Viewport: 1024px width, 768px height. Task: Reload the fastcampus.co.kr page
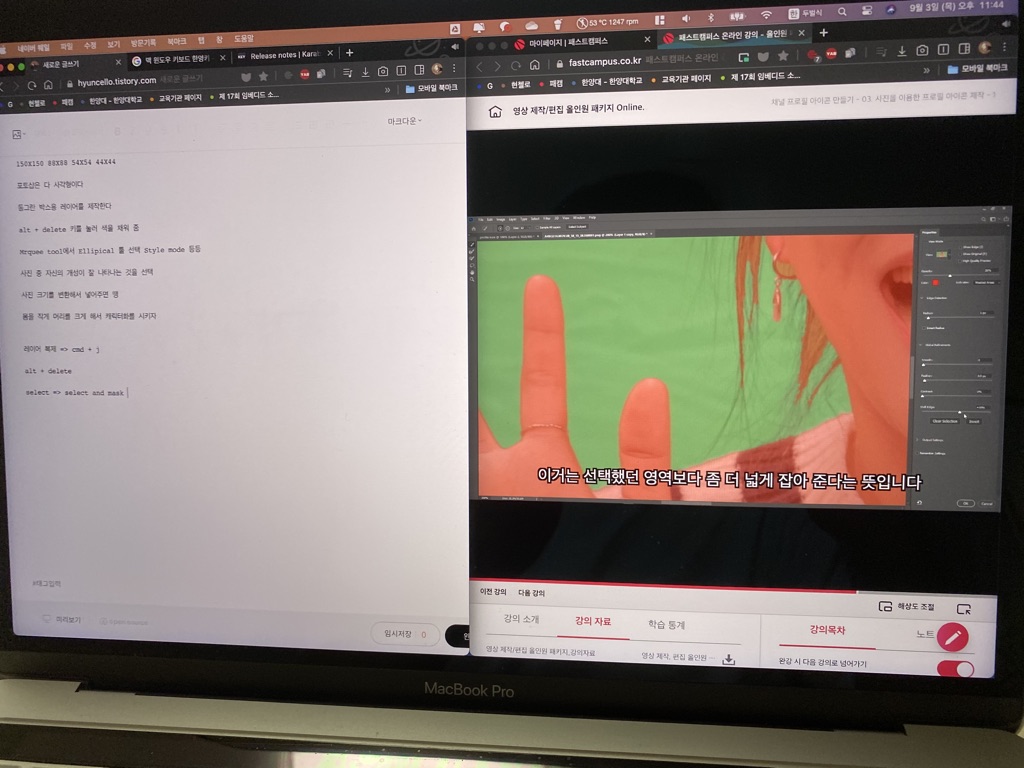[x=516, y=66]
